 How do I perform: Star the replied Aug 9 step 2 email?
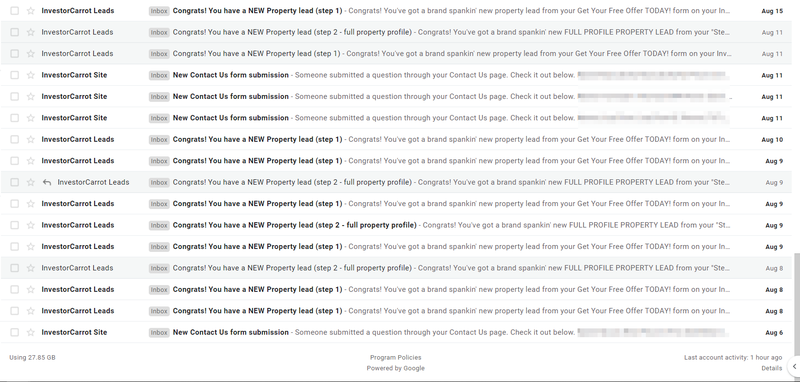(31, 182)
